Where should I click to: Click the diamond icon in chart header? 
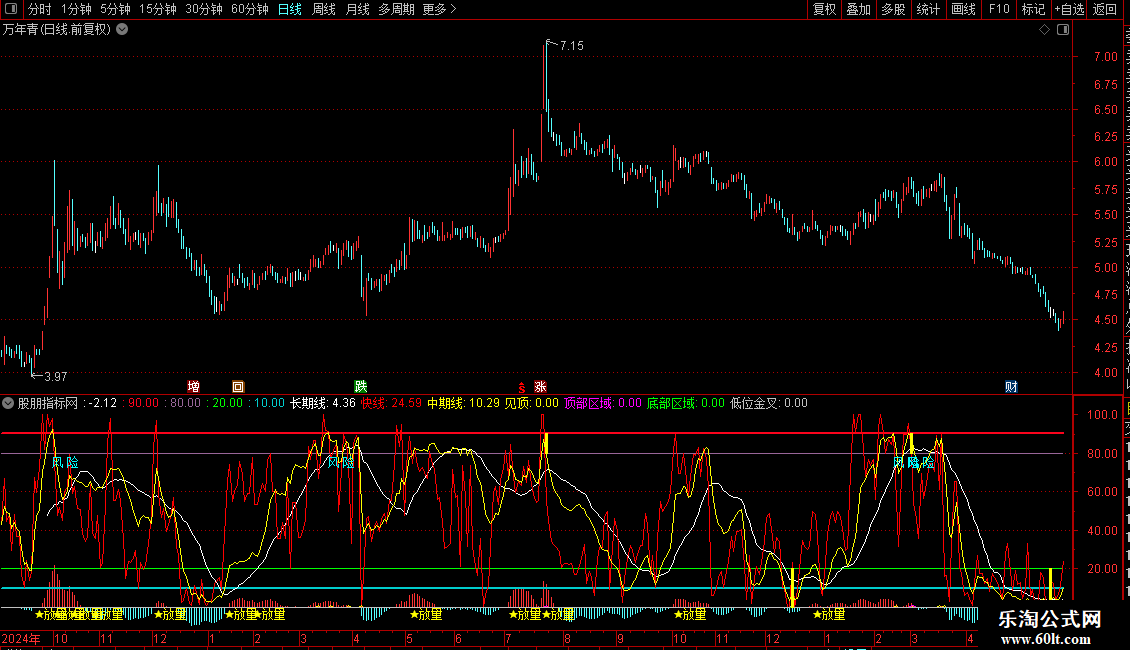tap(1044, 30)
